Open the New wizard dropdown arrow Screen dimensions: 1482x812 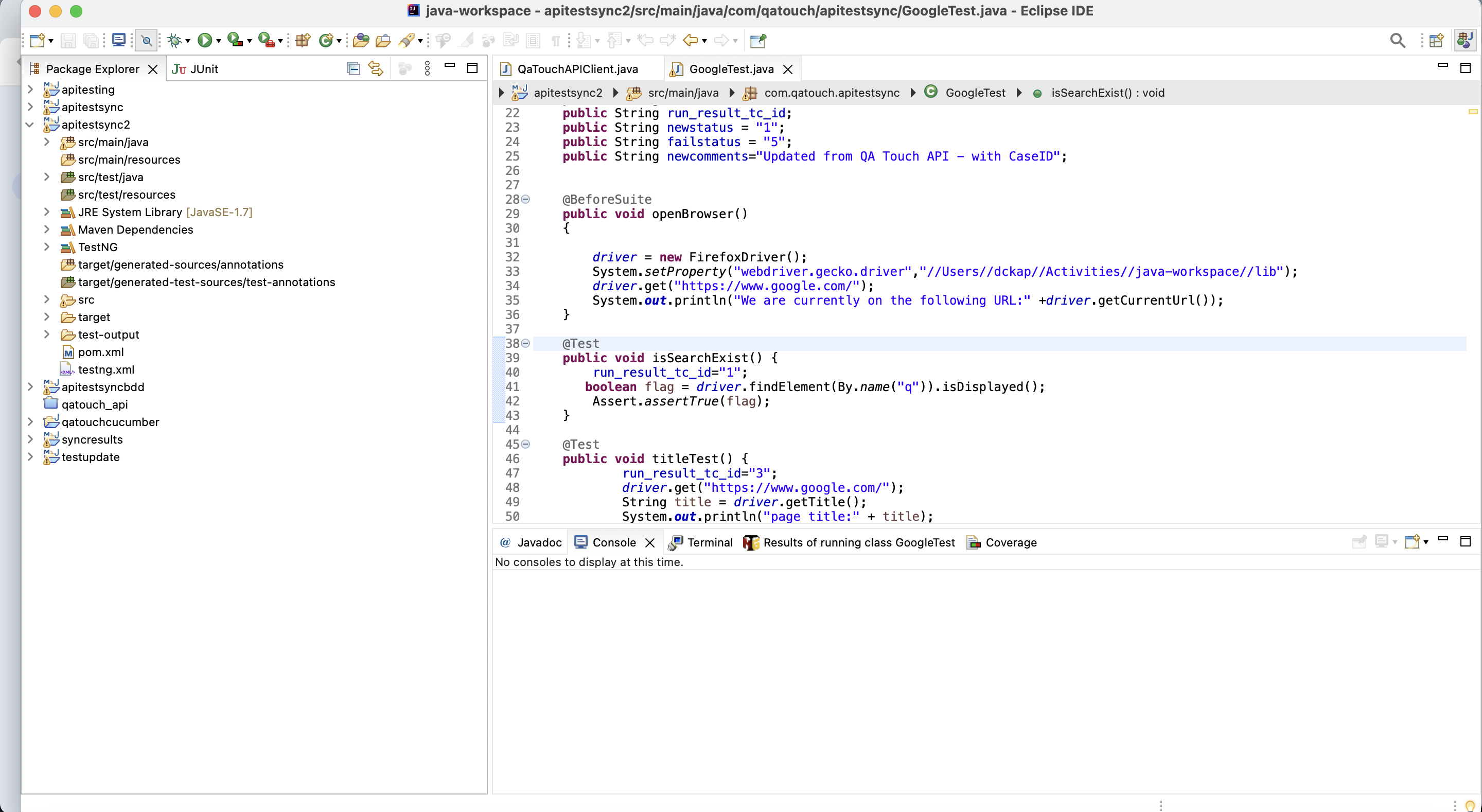tap(51, 42)
